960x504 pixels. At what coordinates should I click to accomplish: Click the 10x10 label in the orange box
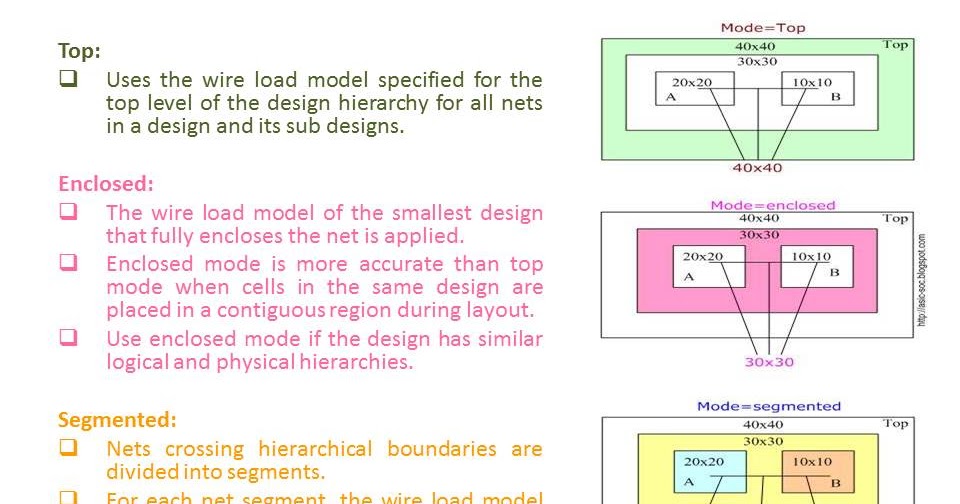(x=812, y=462)
